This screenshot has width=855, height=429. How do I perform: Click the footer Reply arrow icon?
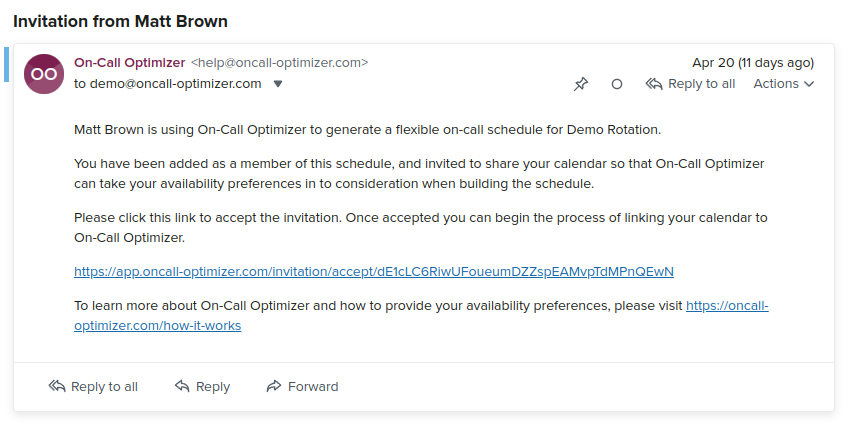pyautogui.click(x=182, y=386)
